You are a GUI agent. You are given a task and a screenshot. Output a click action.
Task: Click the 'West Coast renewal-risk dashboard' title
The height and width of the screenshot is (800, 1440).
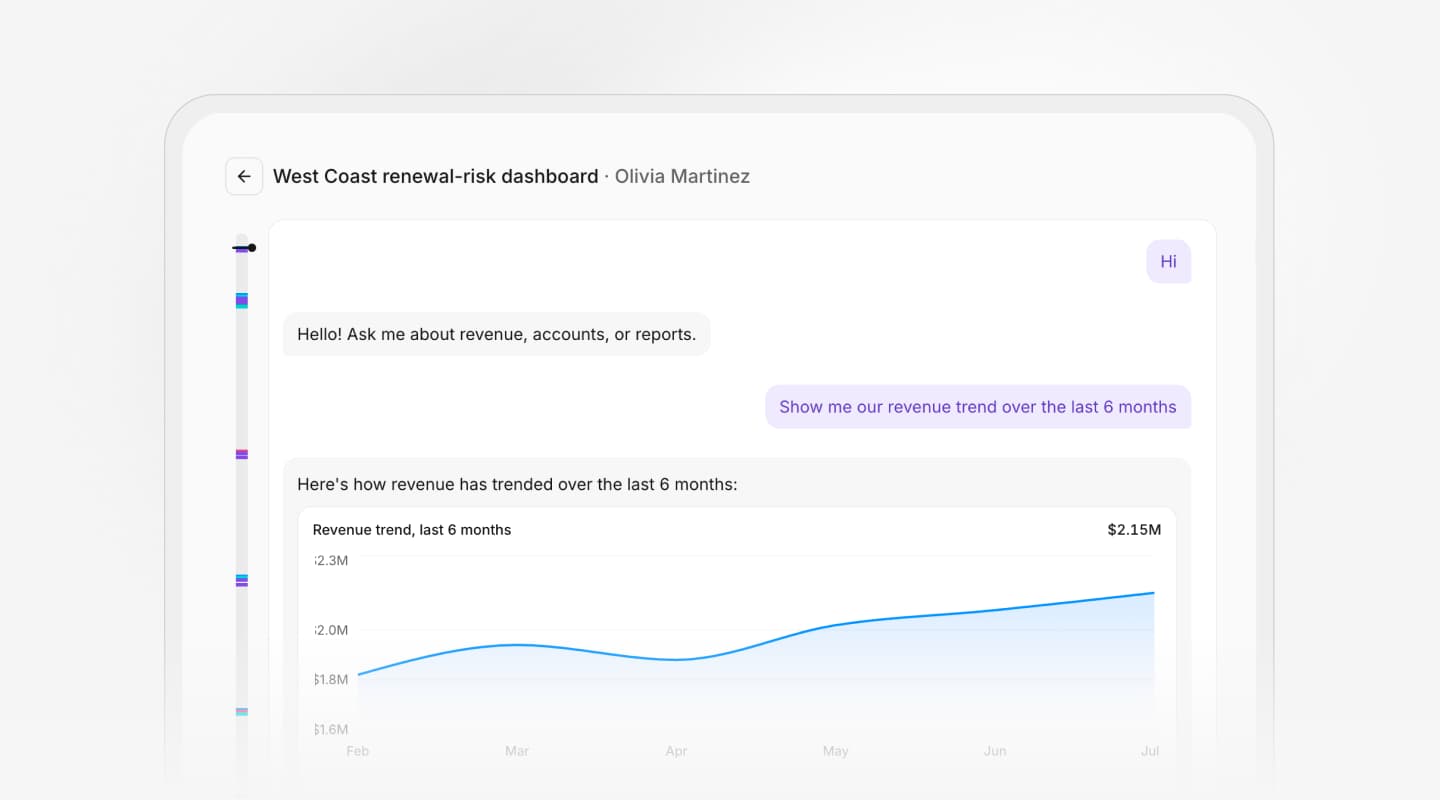click(435, 176)
